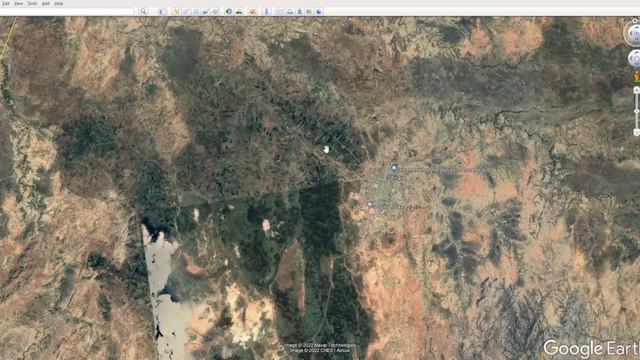
Task: Click the Email toolbar icon
Action: pos(280,11)
